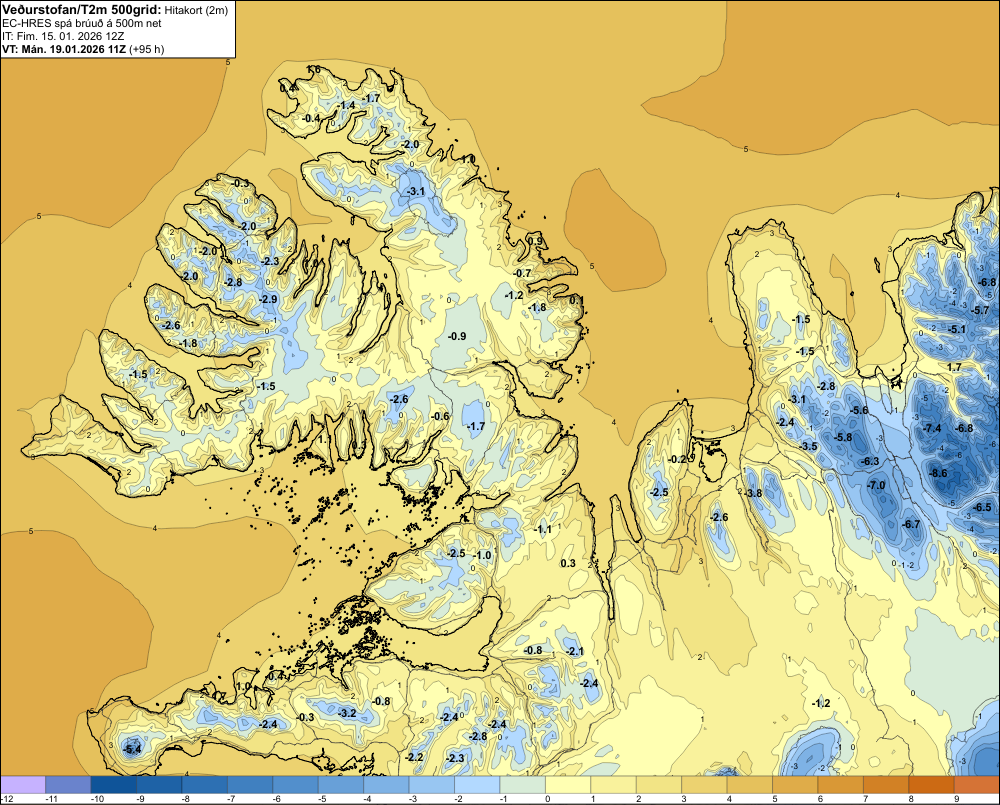Click the 1.6 temperature value
This screenshot has width=1000, height=805.
pyautogui.click(x=314, y=70)
